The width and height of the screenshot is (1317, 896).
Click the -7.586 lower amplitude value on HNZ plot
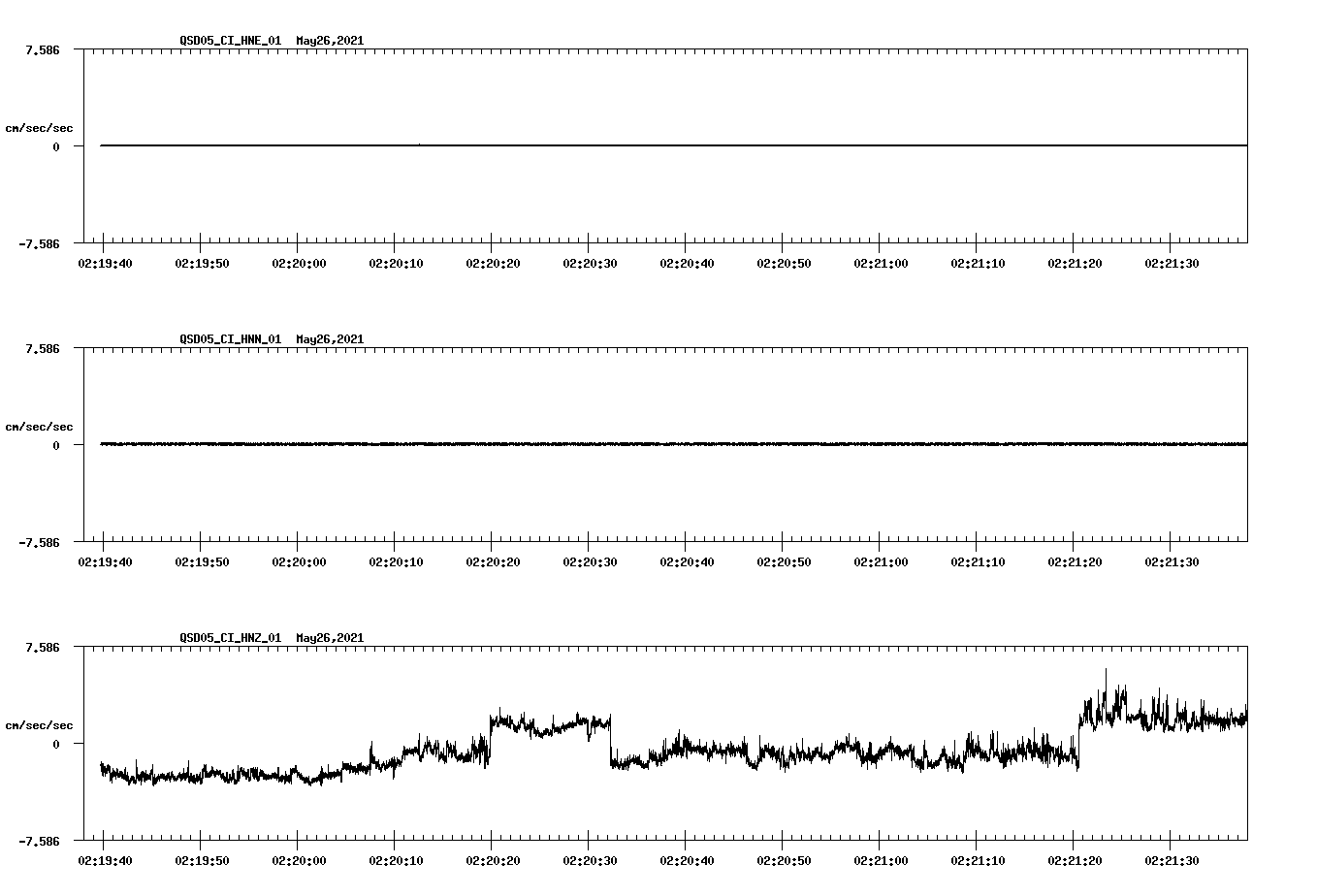[41, 840]
